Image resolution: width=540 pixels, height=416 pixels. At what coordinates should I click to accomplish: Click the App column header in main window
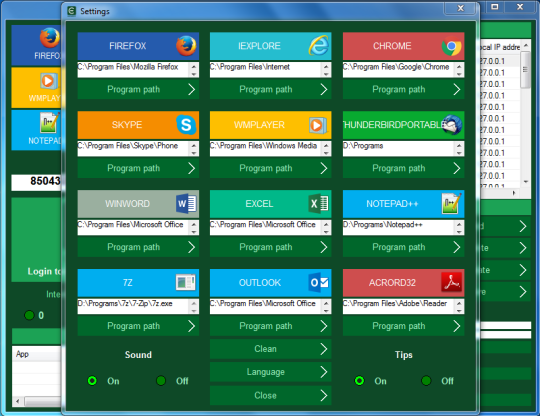(37, 354)
